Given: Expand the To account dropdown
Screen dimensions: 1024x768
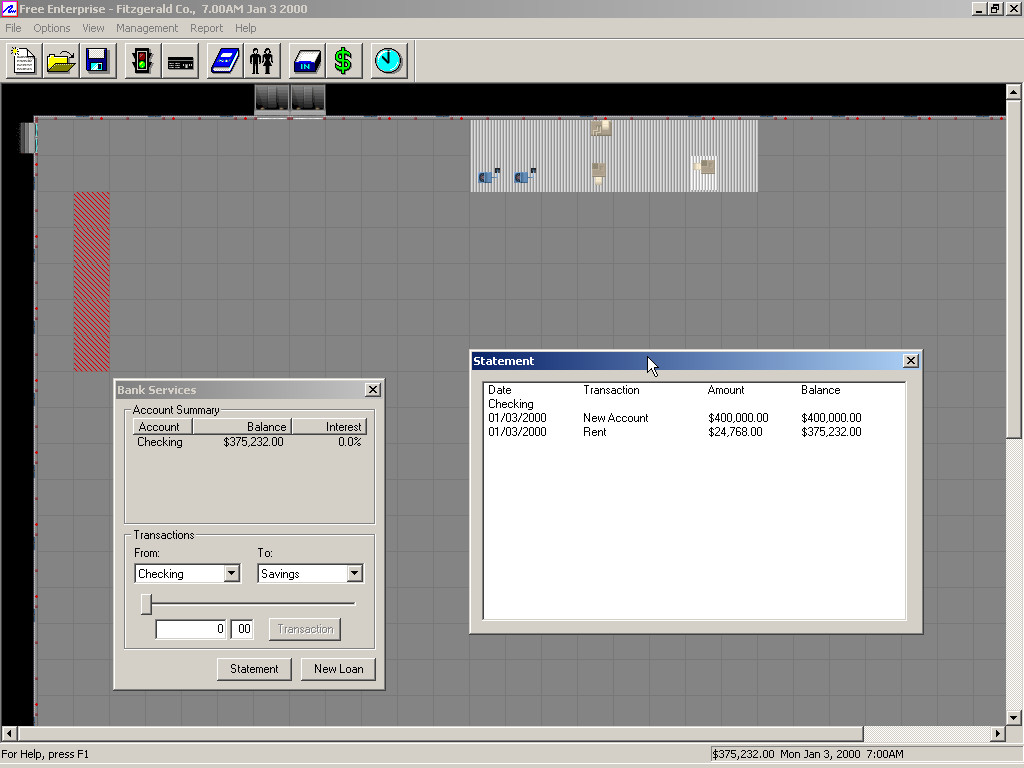Looking at the screenshot, I should [x=354, y=574].
